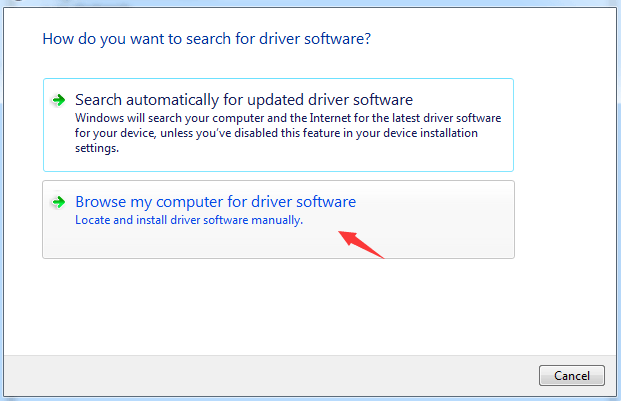Viewport: 621px width, 401px height.
Task: Click the "Windows will search your computer" description line
Action: tap(288, 118)
